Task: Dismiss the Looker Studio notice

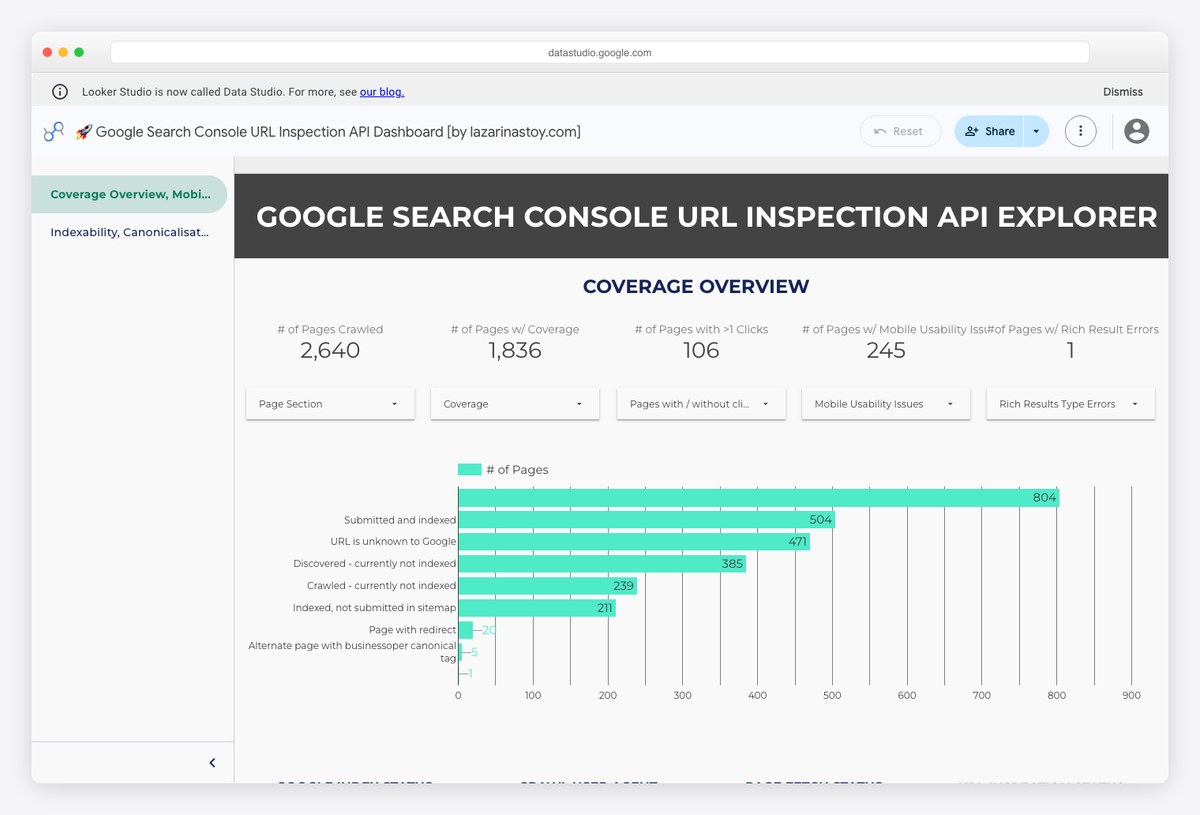Action: coord(1122,92)
